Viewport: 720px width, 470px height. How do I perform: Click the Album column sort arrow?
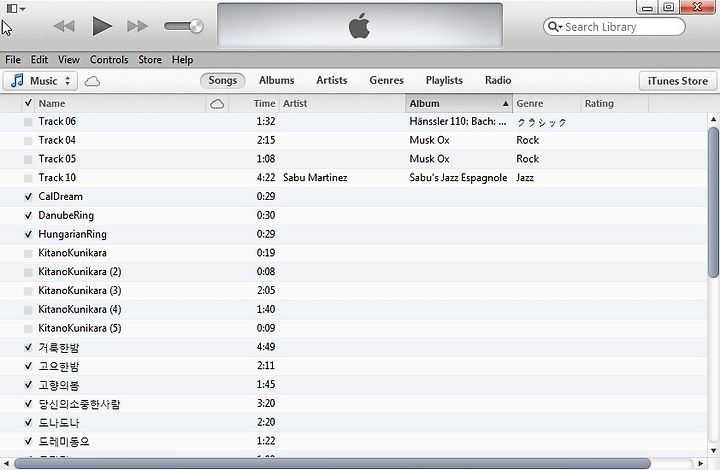[505, 104]
